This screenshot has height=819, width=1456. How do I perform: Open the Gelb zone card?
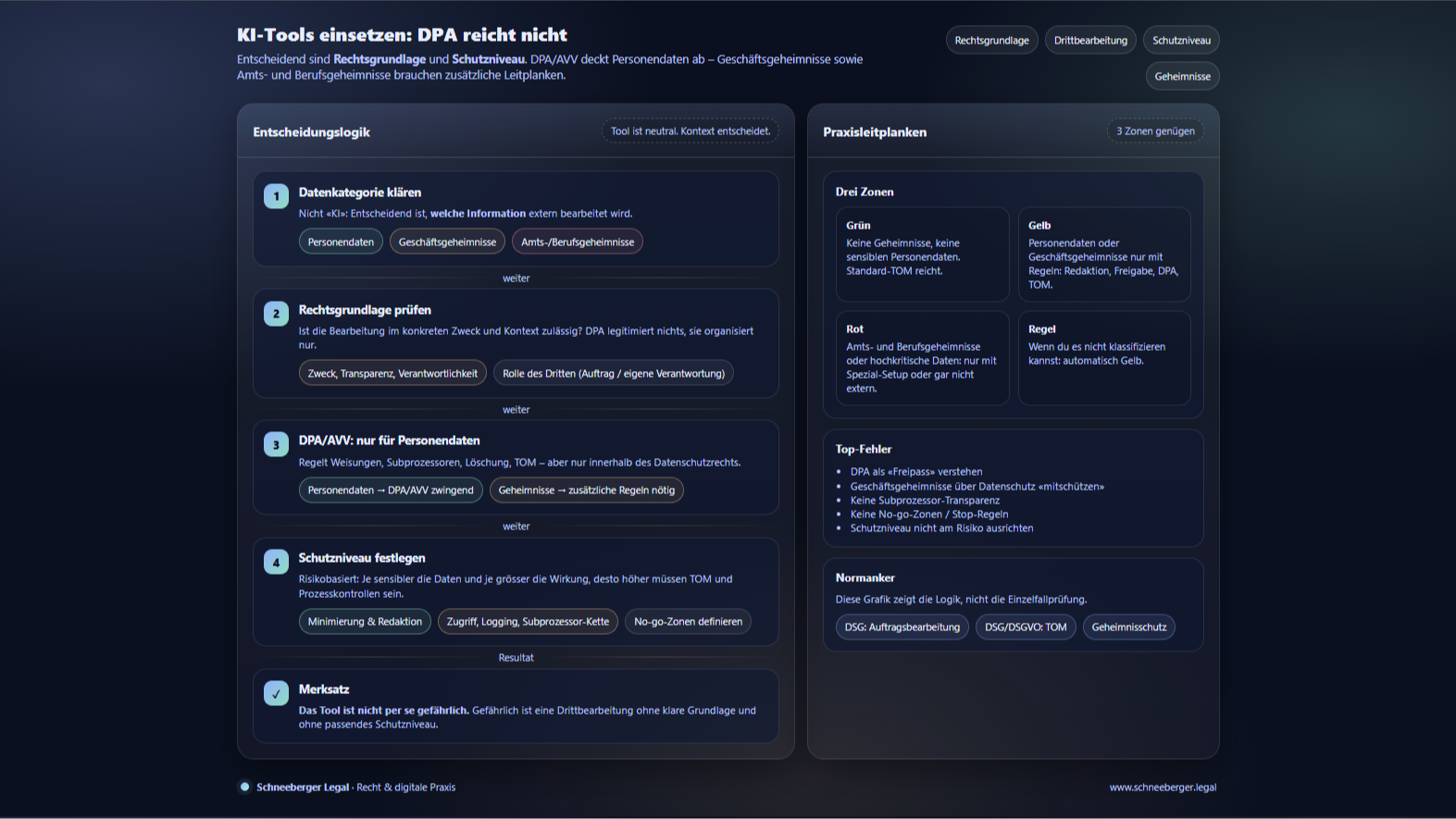[x=1104, y=254]
